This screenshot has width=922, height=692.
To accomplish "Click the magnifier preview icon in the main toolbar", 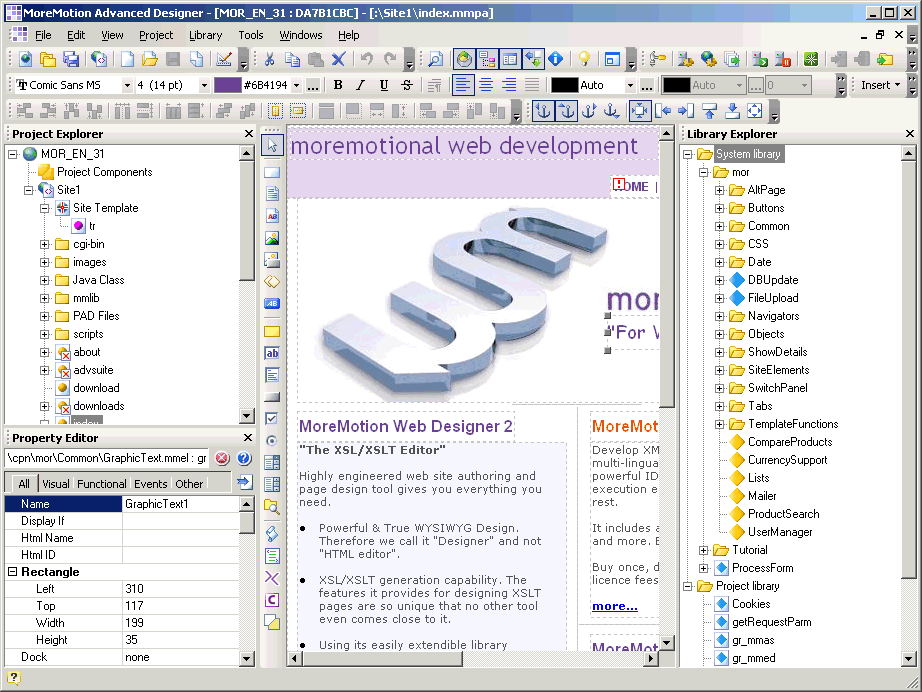I will tap(435, 59).
